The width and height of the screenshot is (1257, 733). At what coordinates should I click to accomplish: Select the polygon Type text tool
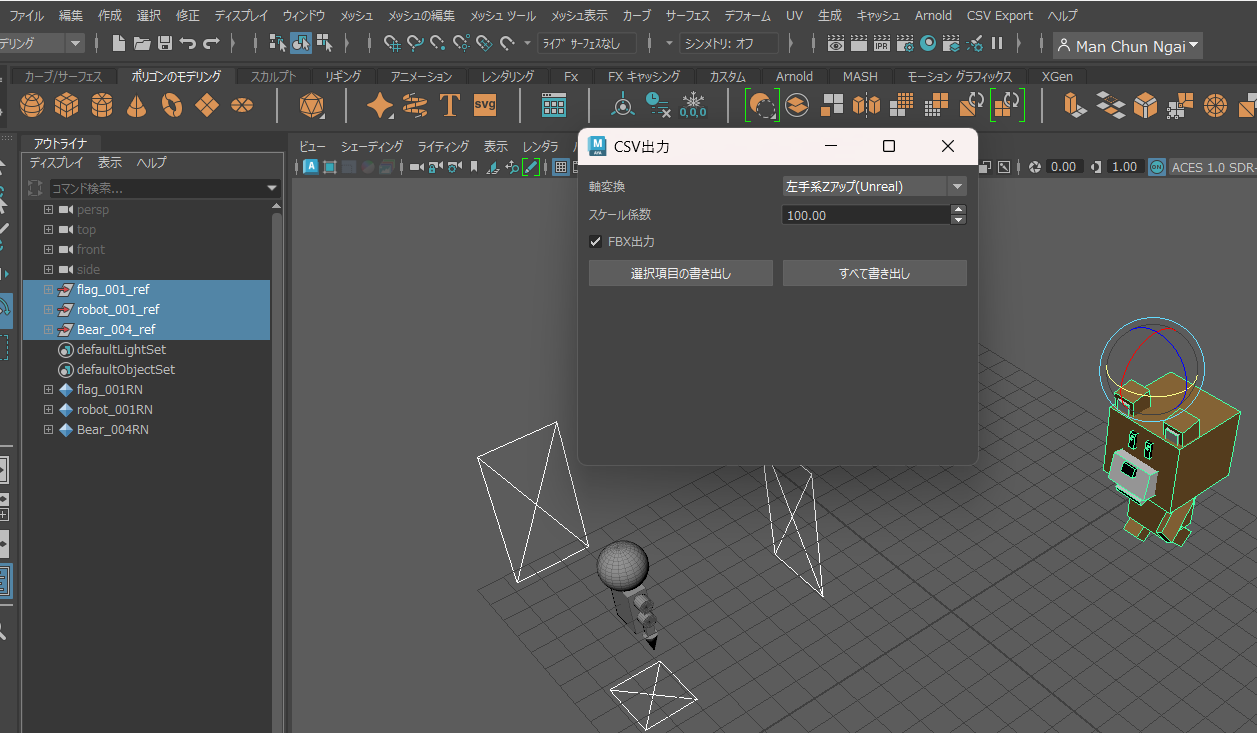pyautogui.click(x=450, y=105)
